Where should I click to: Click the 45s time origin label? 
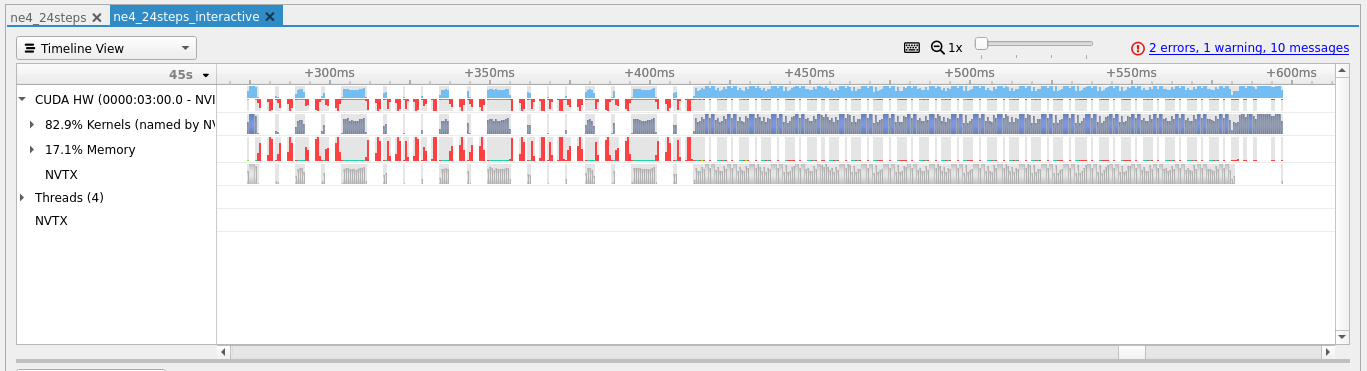(x=180, y=75)
